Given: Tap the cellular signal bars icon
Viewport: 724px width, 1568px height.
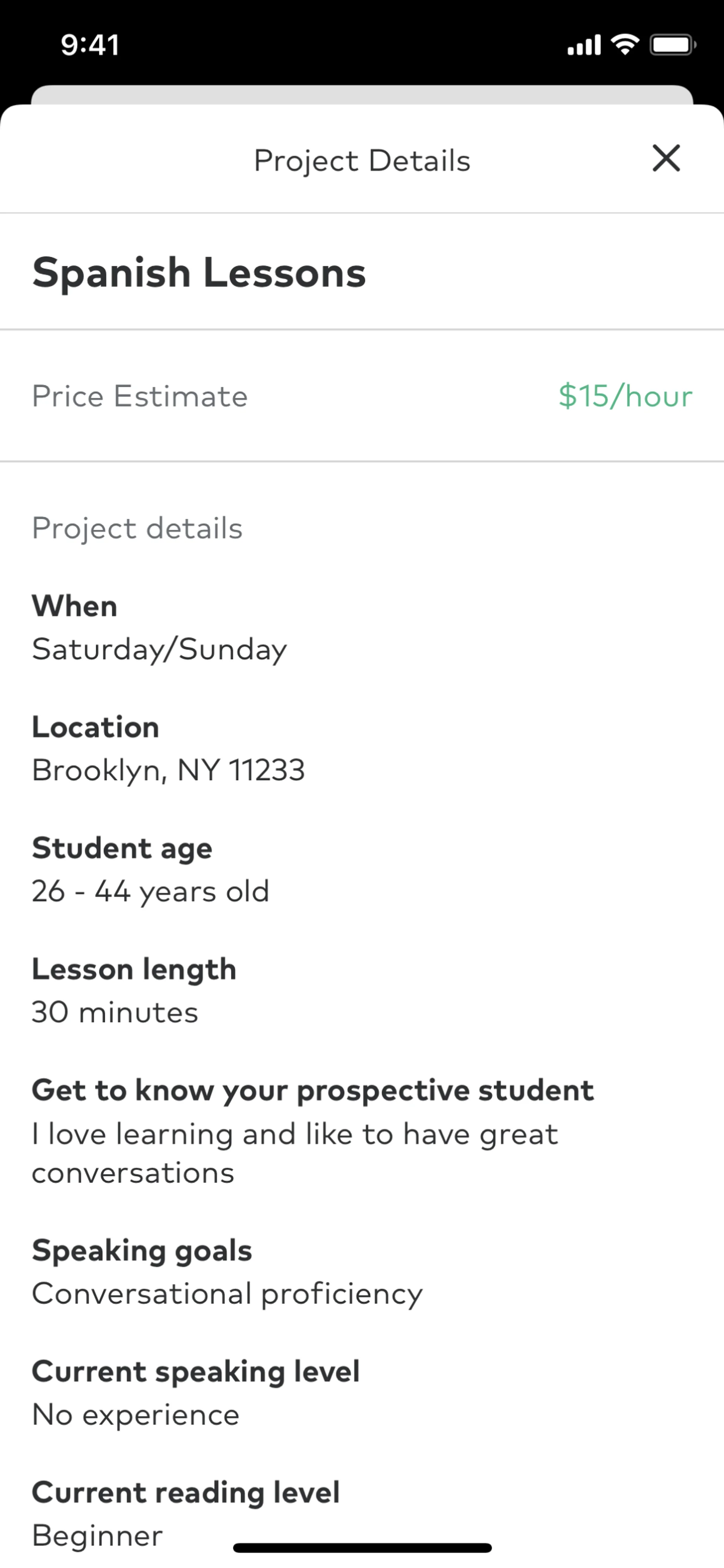Looking at the screenshot, I should coord(584,45).
